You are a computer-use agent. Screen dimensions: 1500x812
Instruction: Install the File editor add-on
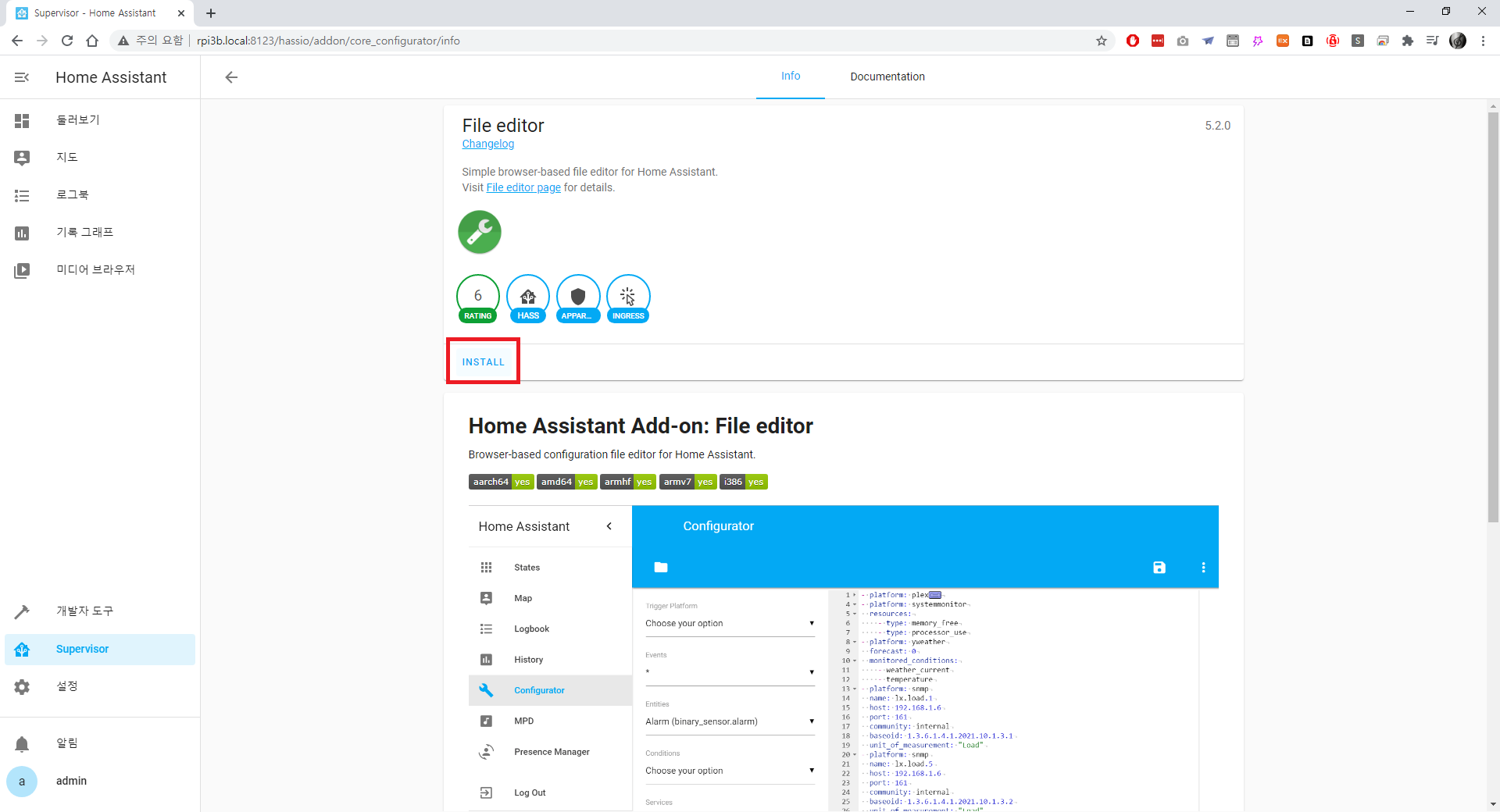(483, 362)
